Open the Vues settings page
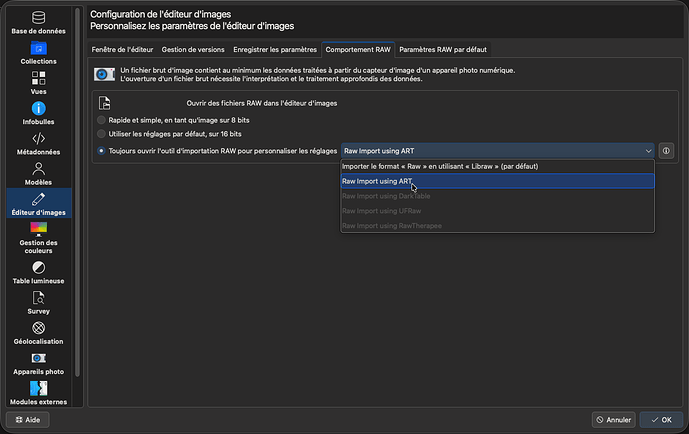This screenshot has width=689, height=434. [39, 83]
